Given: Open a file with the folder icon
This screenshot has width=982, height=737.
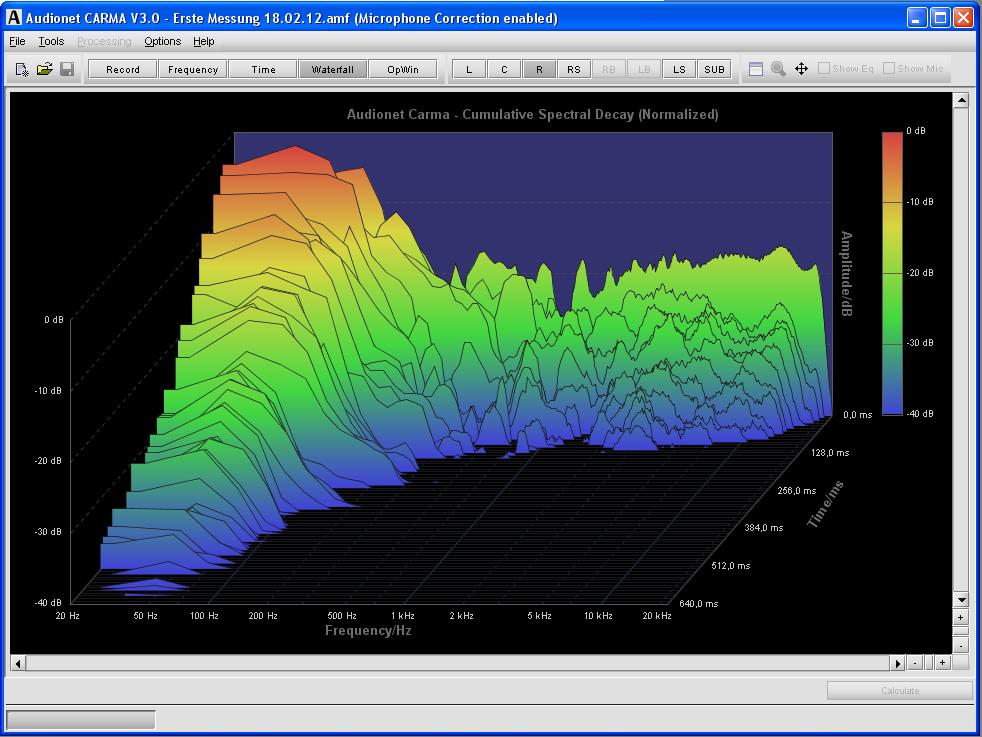Looking at the screenshot, I should (x=44, y=69).
